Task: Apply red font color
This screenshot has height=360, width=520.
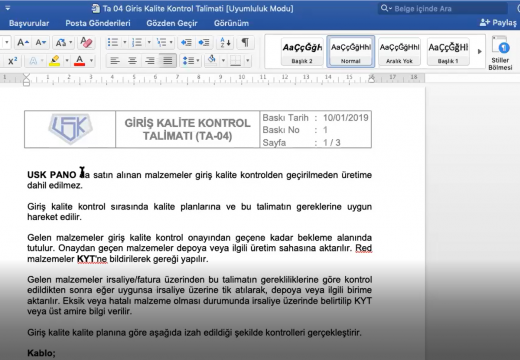Action: coord(79,61)
